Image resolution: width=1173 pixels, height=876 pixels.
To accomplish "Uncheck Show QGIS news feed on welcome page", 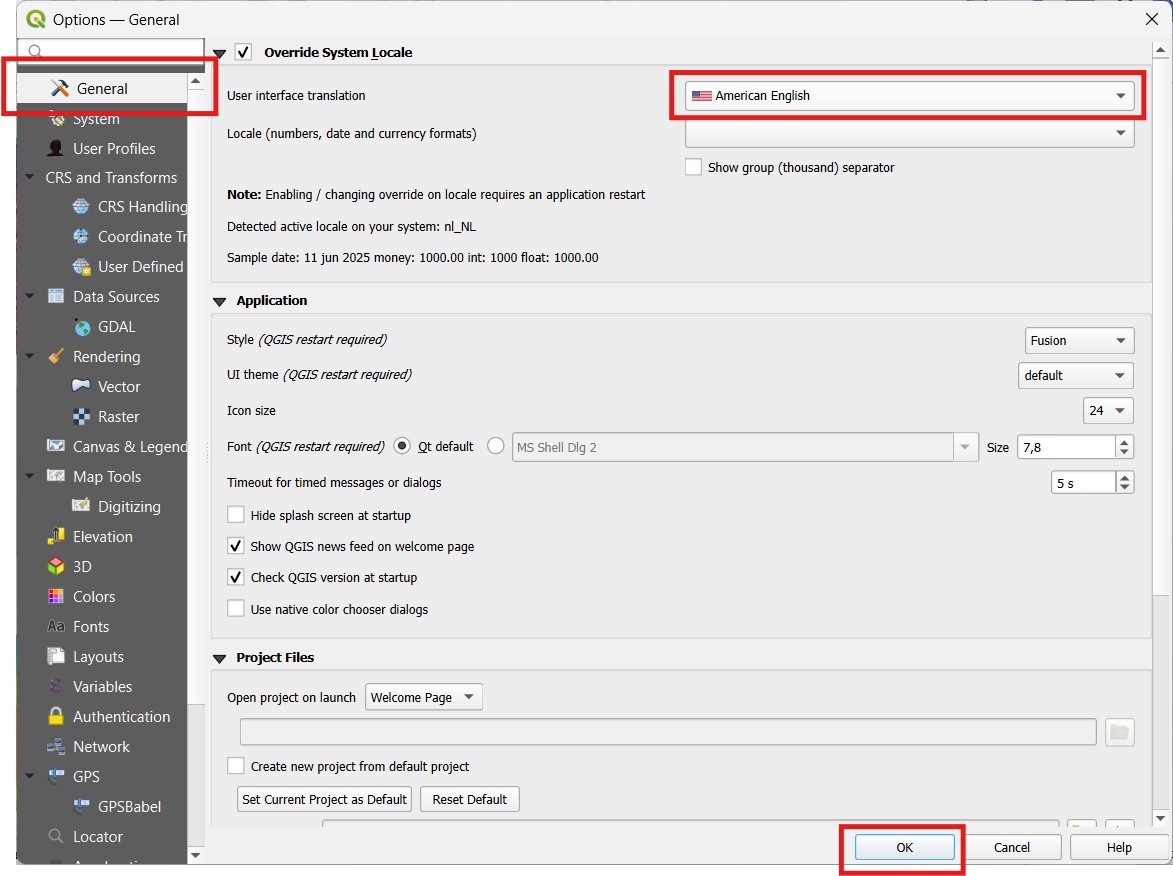I will pos(236,546).
